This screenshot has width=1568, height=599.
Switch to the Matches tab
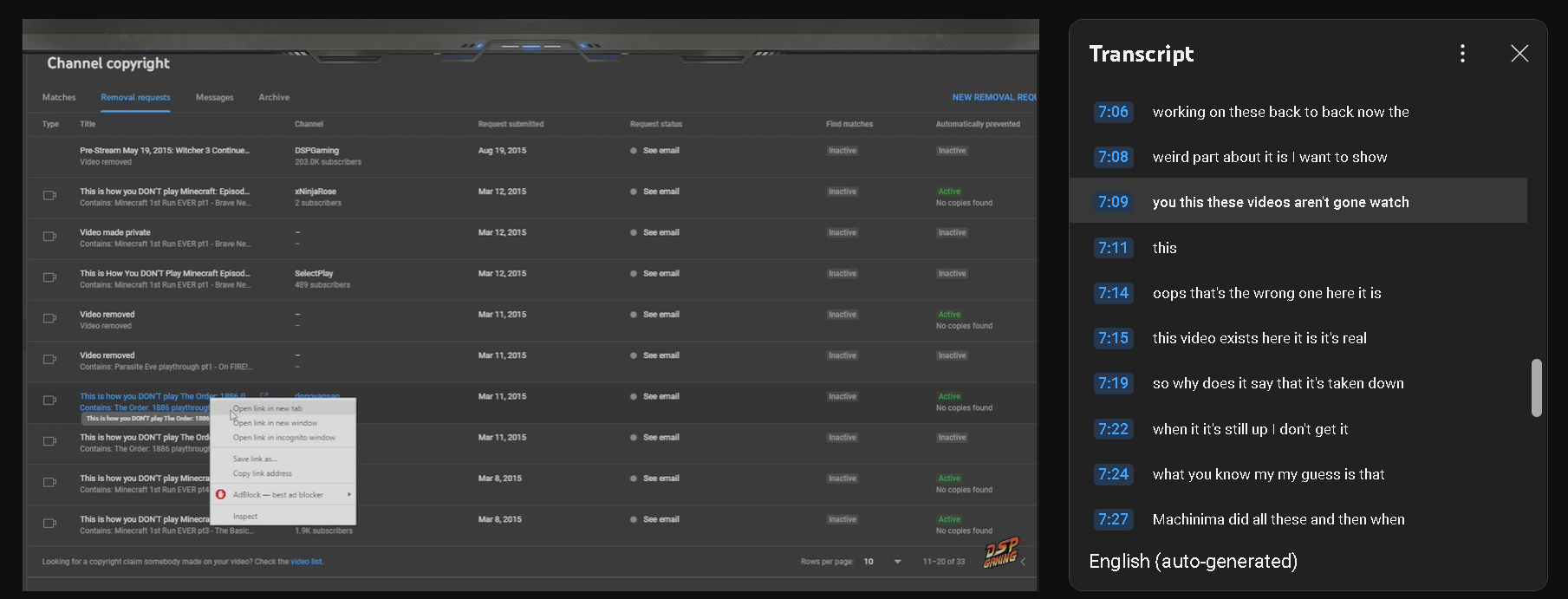(59, 97)
